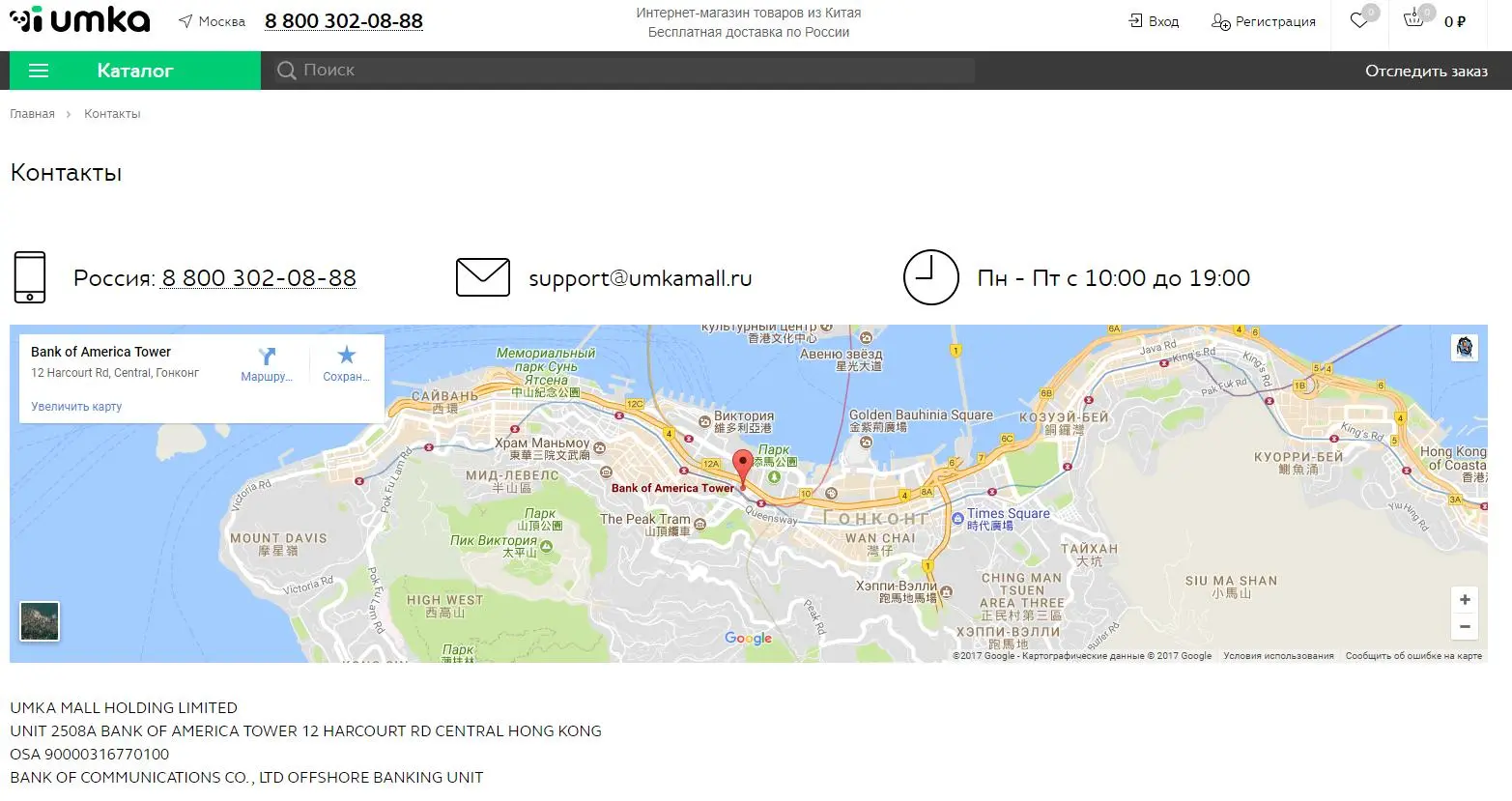Switch to satellite view thumbnail
Screen dimensions: 1512x801
(40, 621)
